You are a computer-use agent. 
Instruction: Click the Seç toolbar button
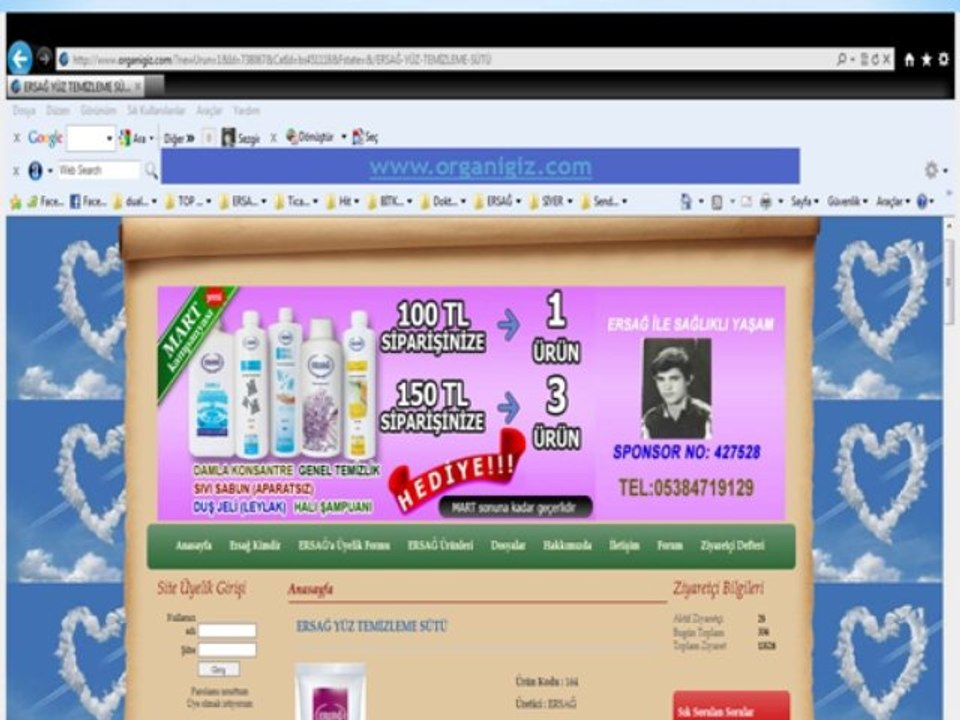(x=366, y=137)
